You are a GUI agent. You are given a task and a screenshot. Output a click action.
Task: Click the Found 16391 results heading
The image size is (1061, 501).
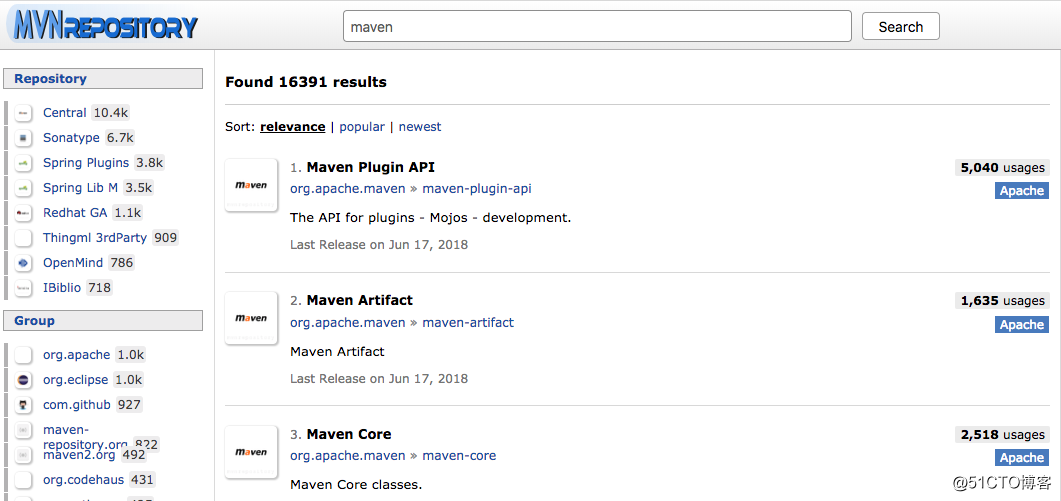click(x=306, y=82)
